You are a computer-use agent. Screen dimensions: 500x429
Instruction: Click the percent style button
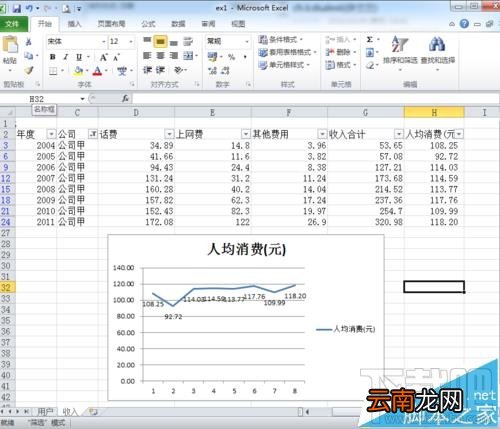231,57
